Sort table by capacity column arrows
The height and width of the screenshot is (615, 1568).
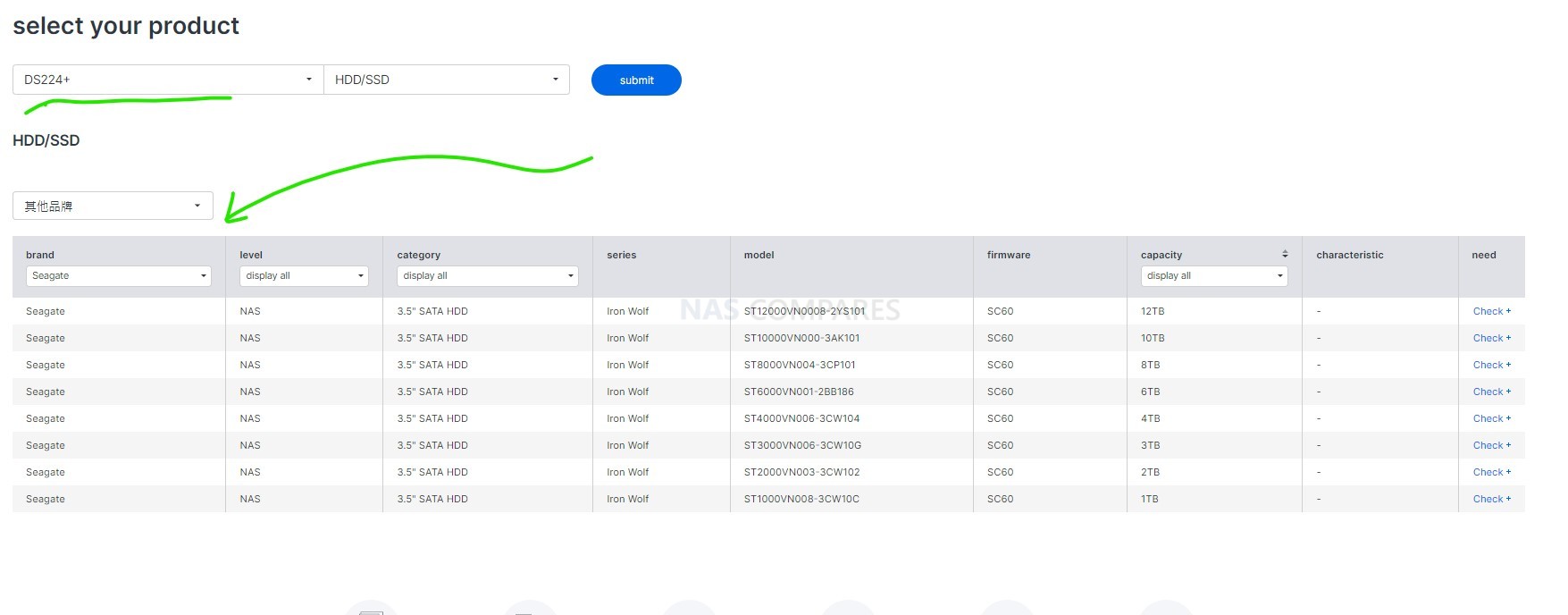coord(1285,254)
